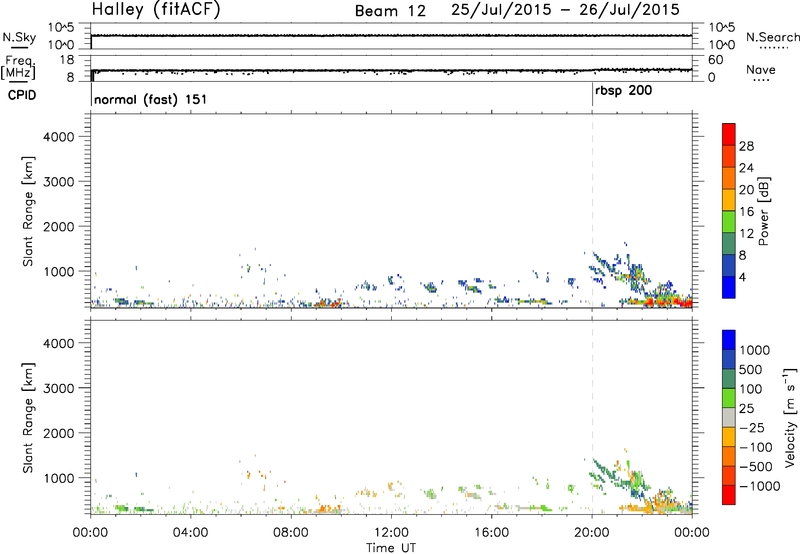800x554 pixels.
Task: Click the "12:00" time axis tick label
Action: tap(391, 533)
